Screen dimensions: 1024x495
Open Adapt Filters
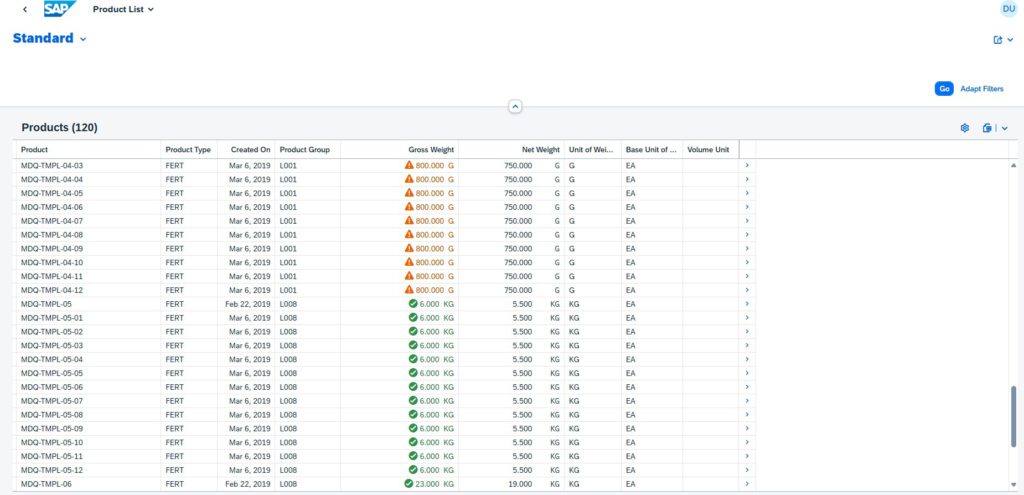tap(981, 89)
